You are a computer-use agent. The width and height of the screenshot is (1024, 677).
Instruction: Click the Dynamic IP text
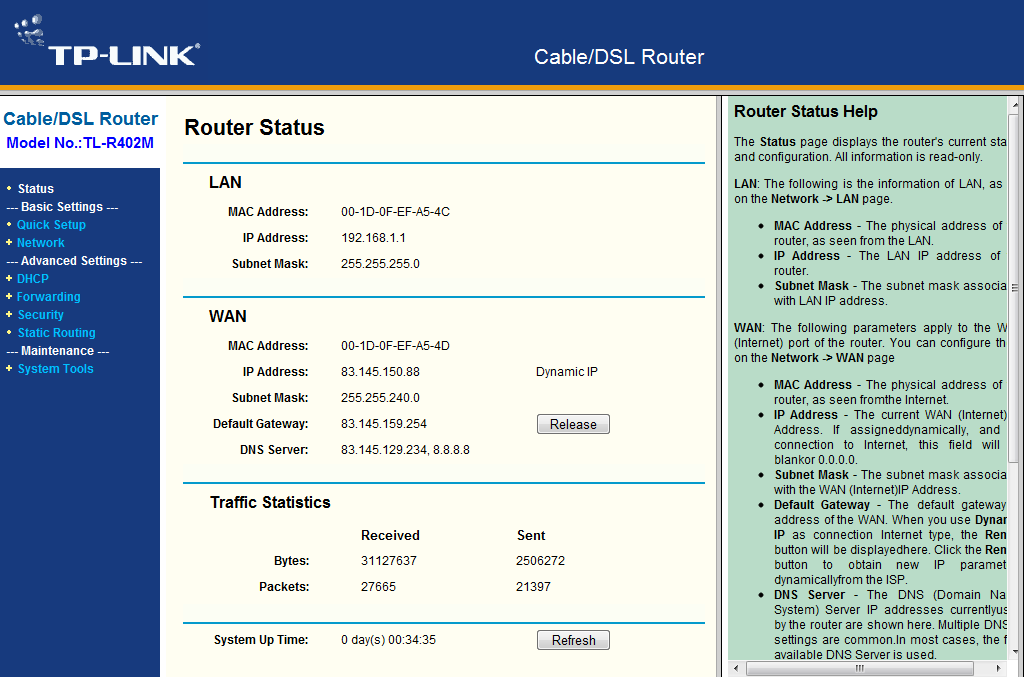coord(566,372)
